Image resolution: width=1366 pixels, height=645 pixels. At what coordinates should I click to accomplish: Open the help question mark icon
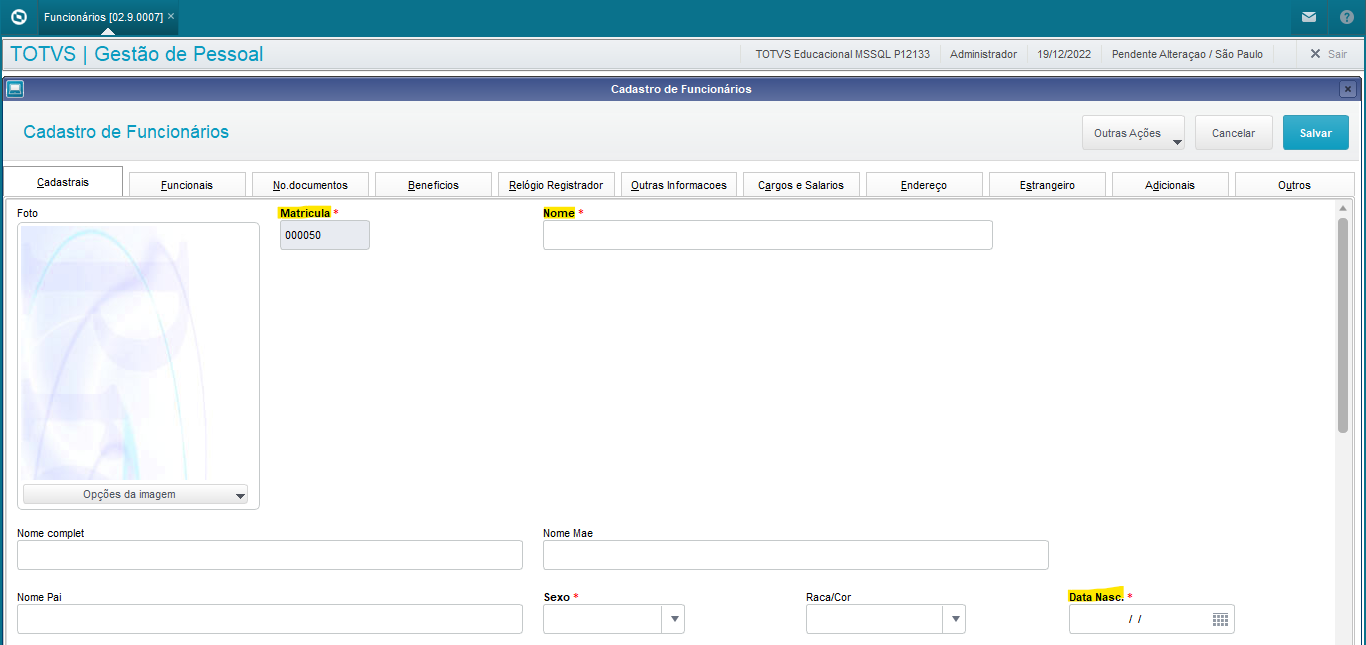click(x=1347, y=17)
